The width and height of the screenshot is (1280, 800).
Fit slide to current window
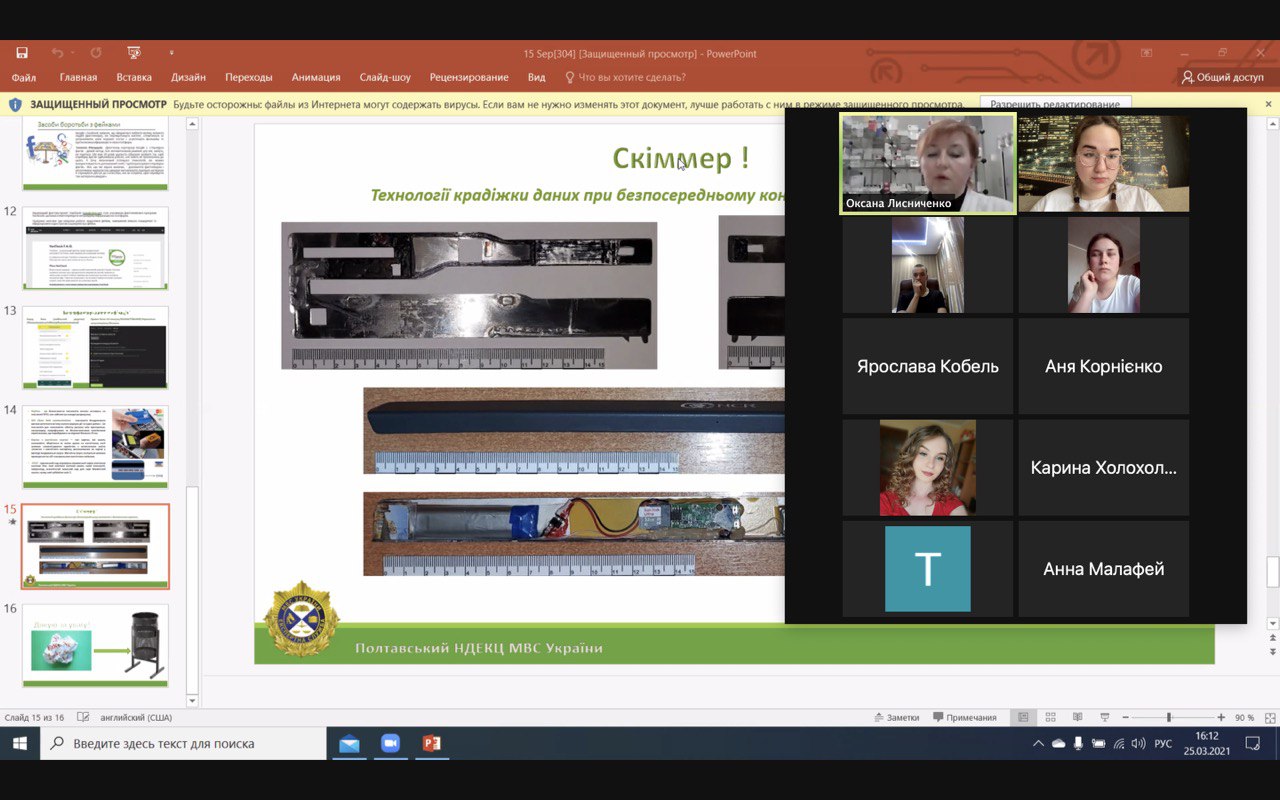[x=1267, y=717]
